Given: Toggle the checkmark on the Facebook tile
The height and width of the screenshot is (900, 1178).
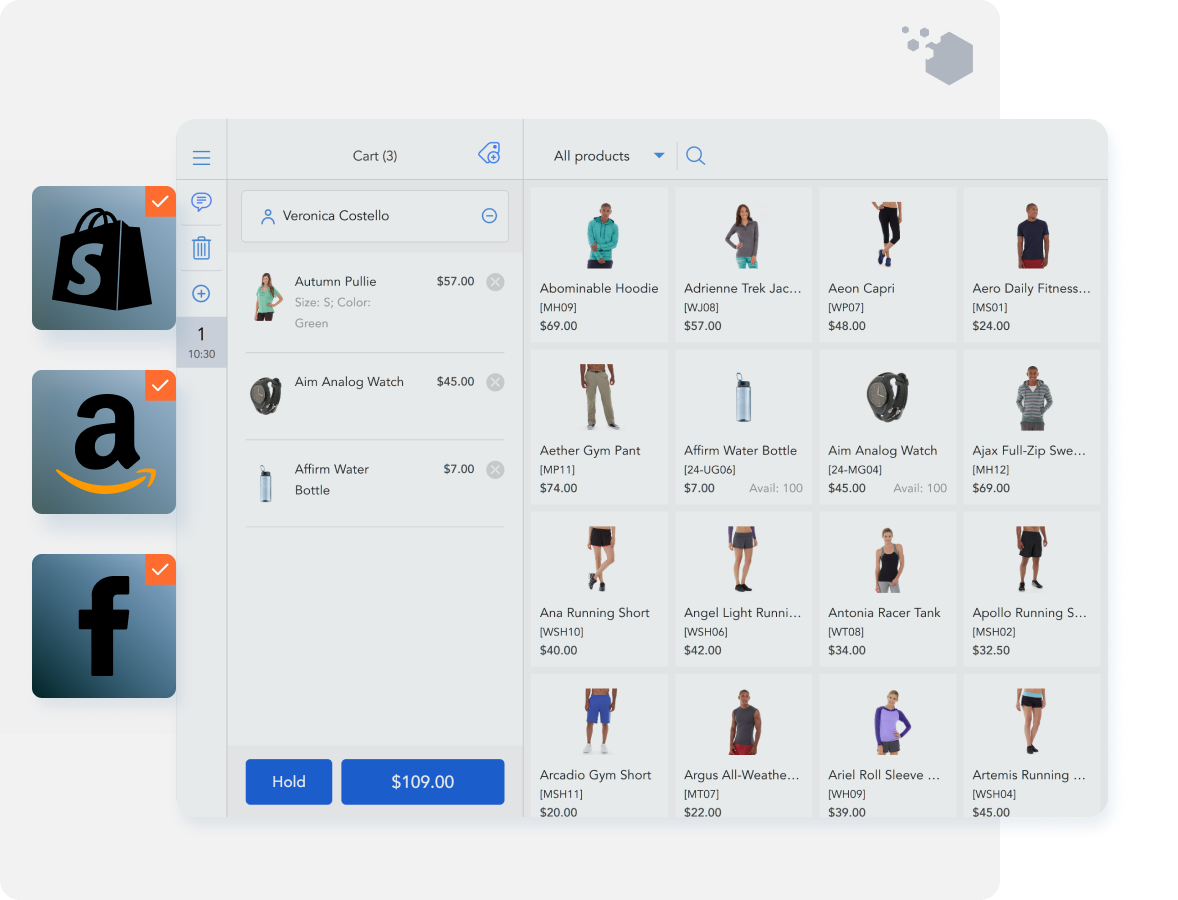Looking at the screenshot, I should pos(160,570).
